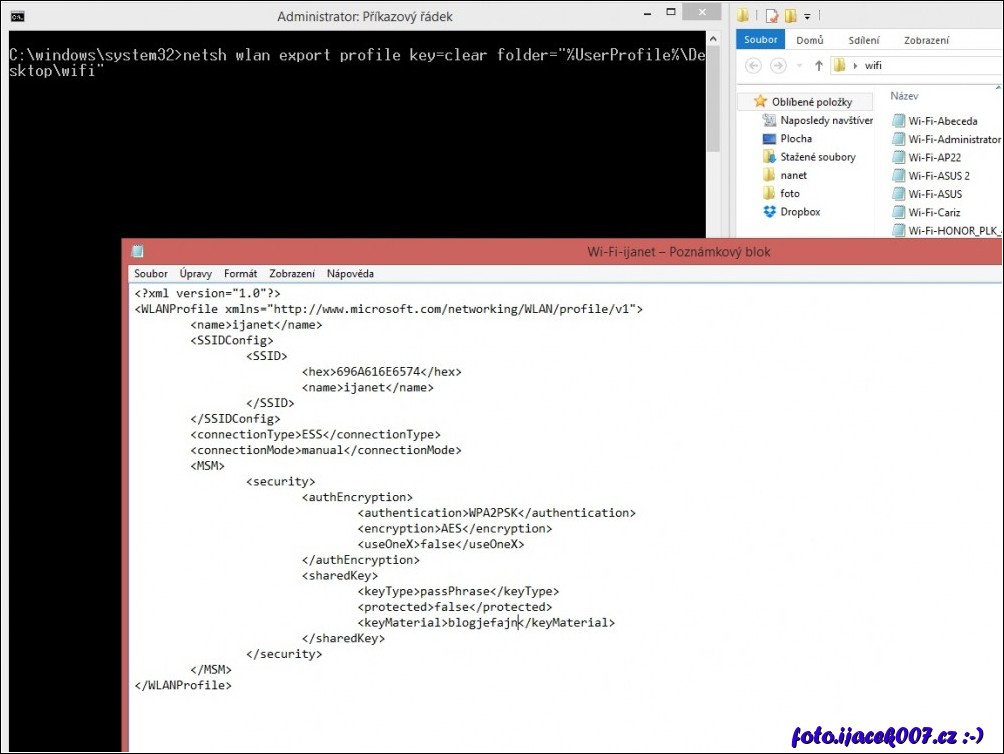
Task: Select the Wi-Fi-Abeceda file
Action: tap(942, 121)
